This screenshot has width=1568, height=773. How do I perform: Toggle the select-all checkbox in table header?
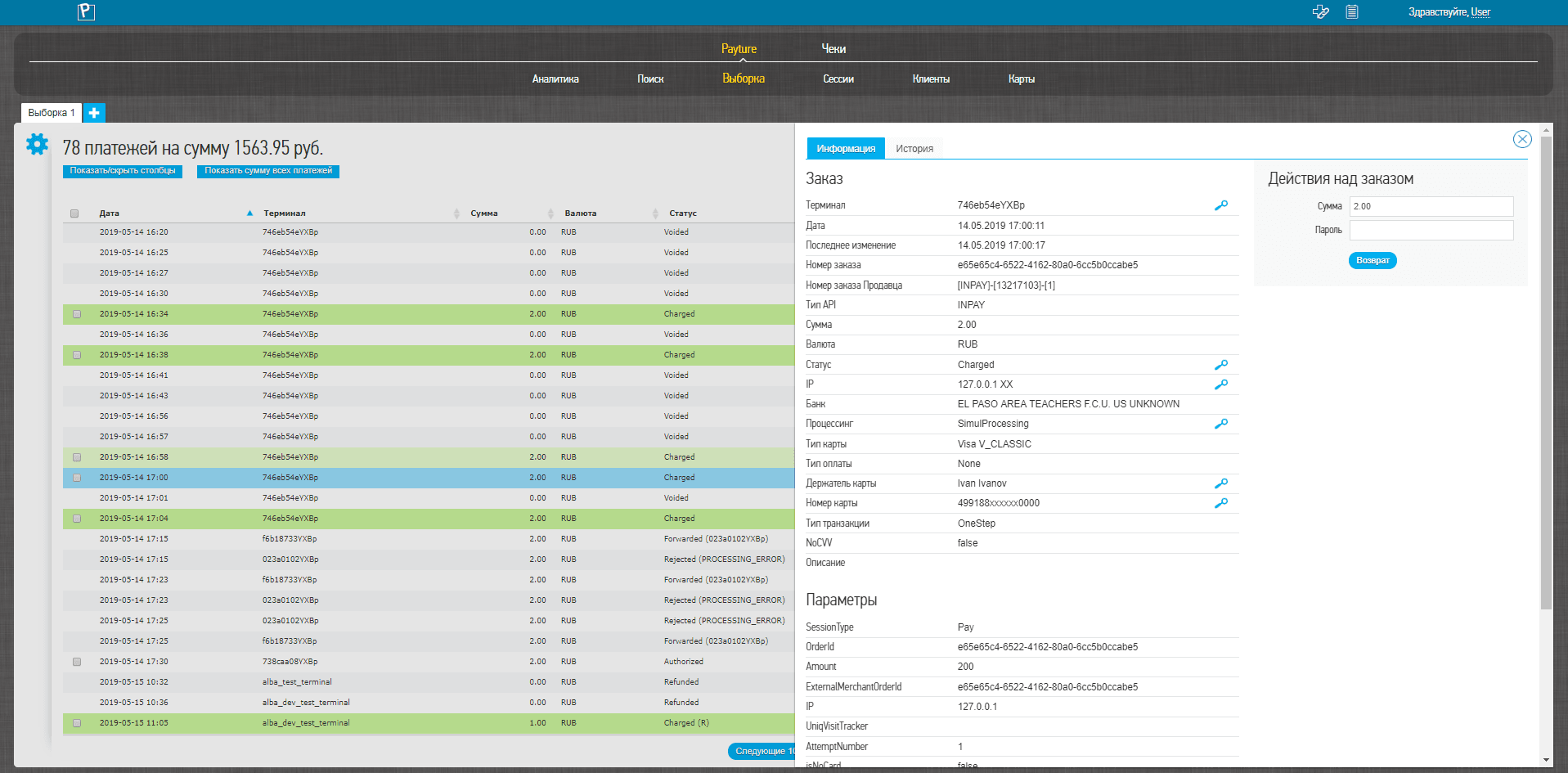coord(74,213)
